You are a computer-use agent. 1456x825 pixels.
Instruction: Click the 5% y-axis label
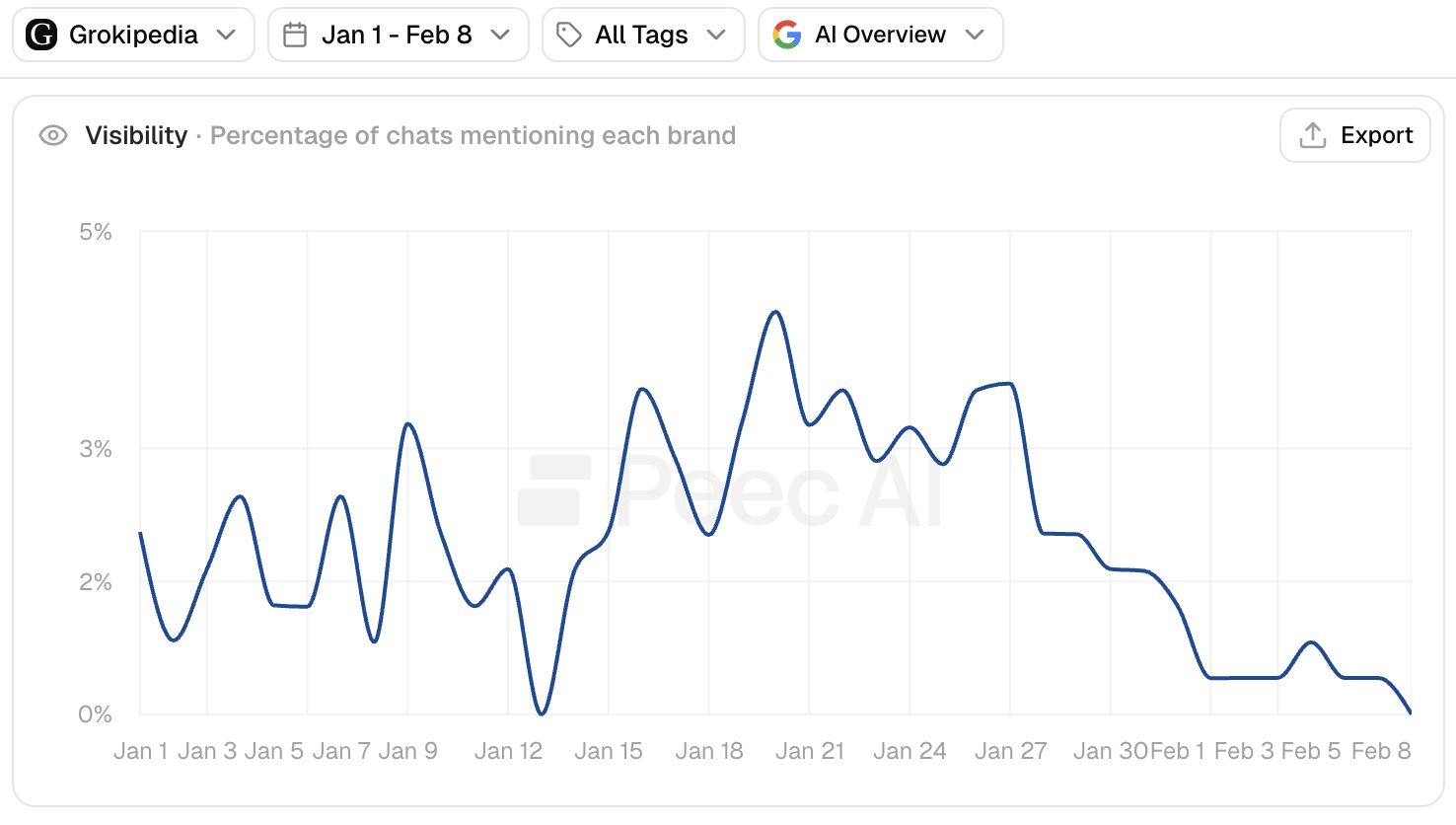(x=96, y=232)
